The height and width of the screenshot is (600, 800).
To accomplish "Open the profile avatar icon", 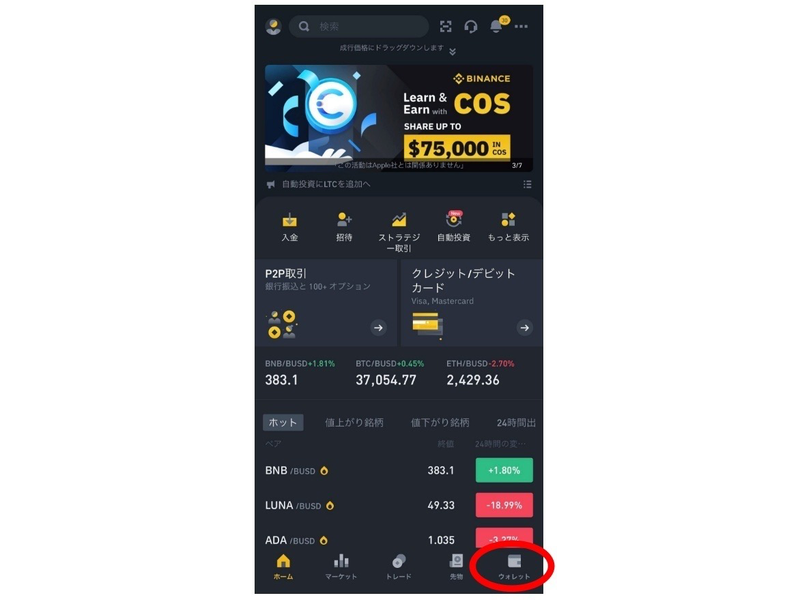I will pos(273,27).
